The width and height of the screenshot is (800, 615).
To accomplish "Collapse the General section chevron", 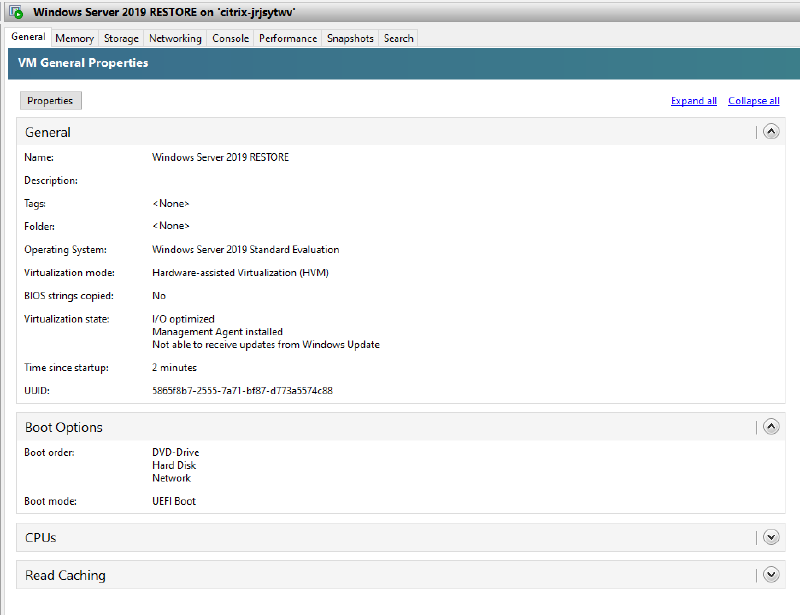I will (x=771, y=132).
